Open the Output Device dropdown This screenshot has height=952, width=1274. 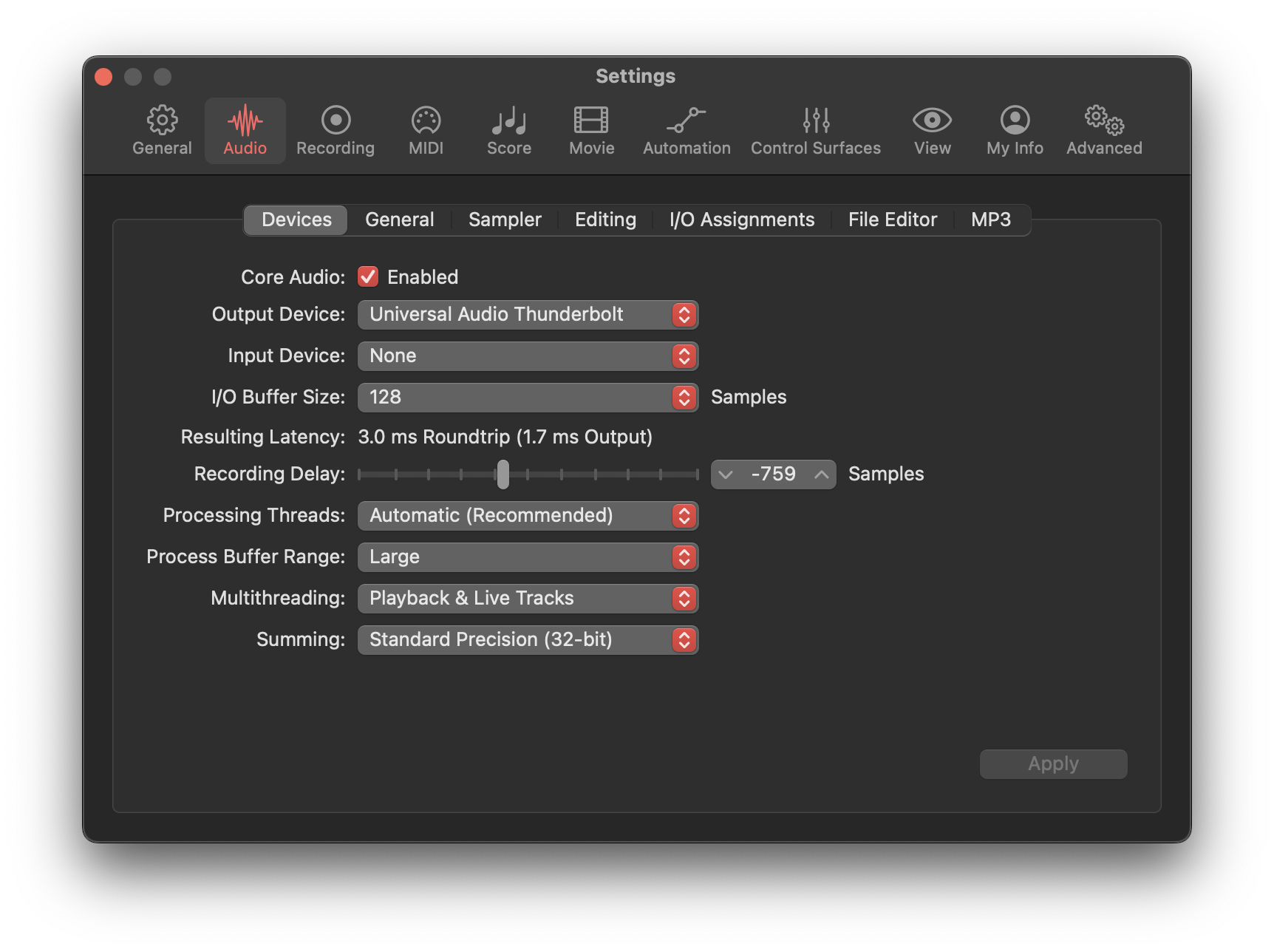tap(528, 314)
